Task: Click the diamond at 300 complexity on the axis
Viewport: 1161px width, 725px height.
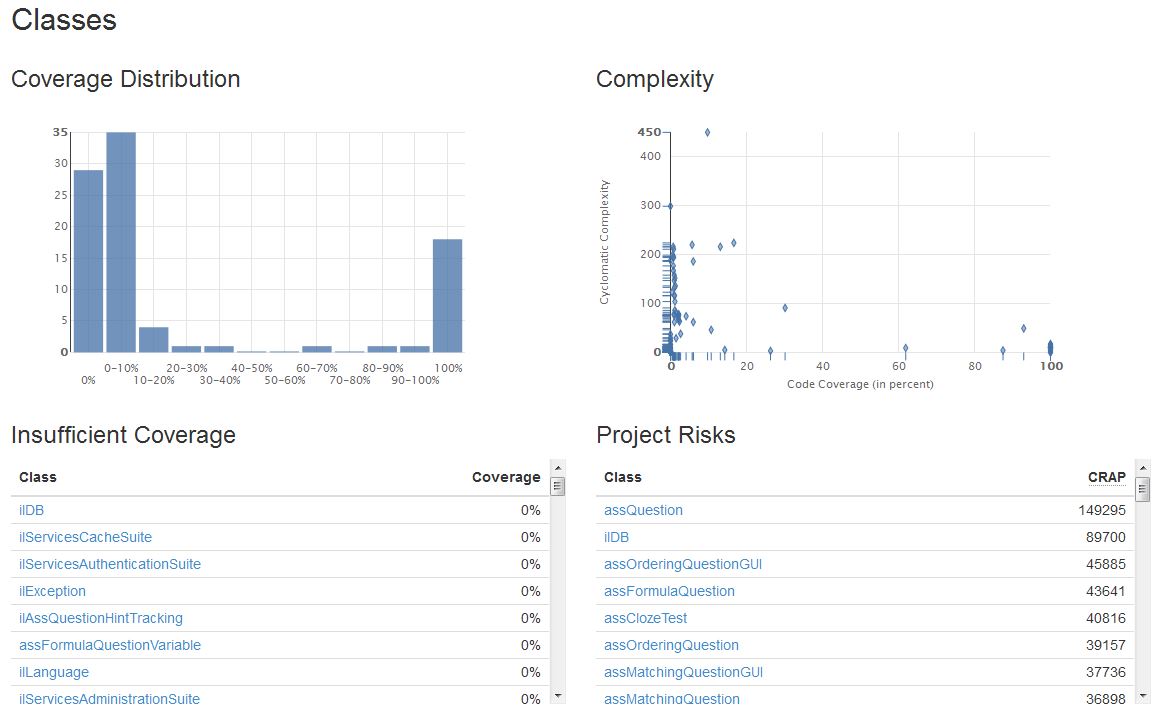Action: click(x=670, y=206)
